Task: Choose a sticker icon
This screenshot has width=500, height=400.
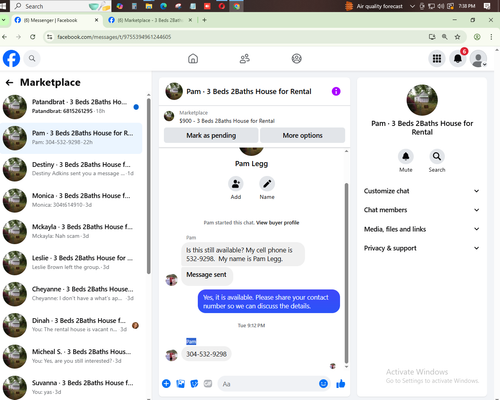Action: tap(194, 384)
